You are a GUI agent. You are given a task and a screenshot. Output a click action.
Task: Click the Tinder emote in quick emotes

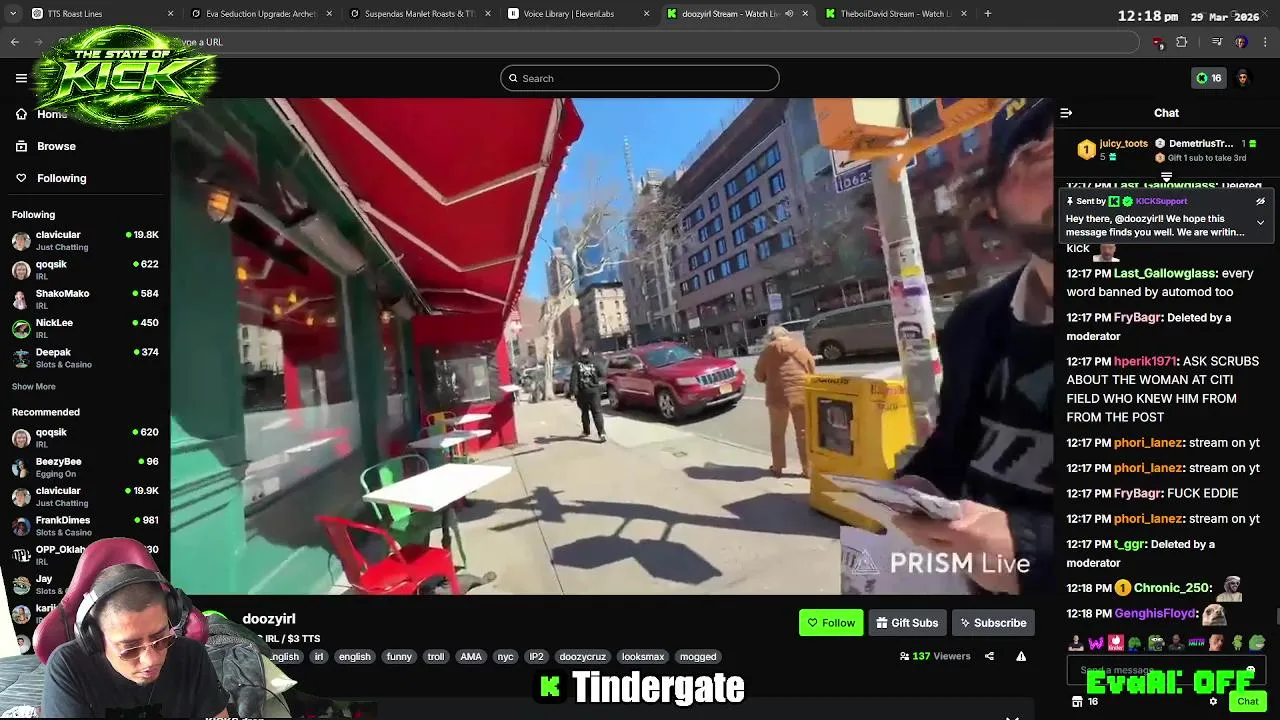click(x=1116, y=643)
